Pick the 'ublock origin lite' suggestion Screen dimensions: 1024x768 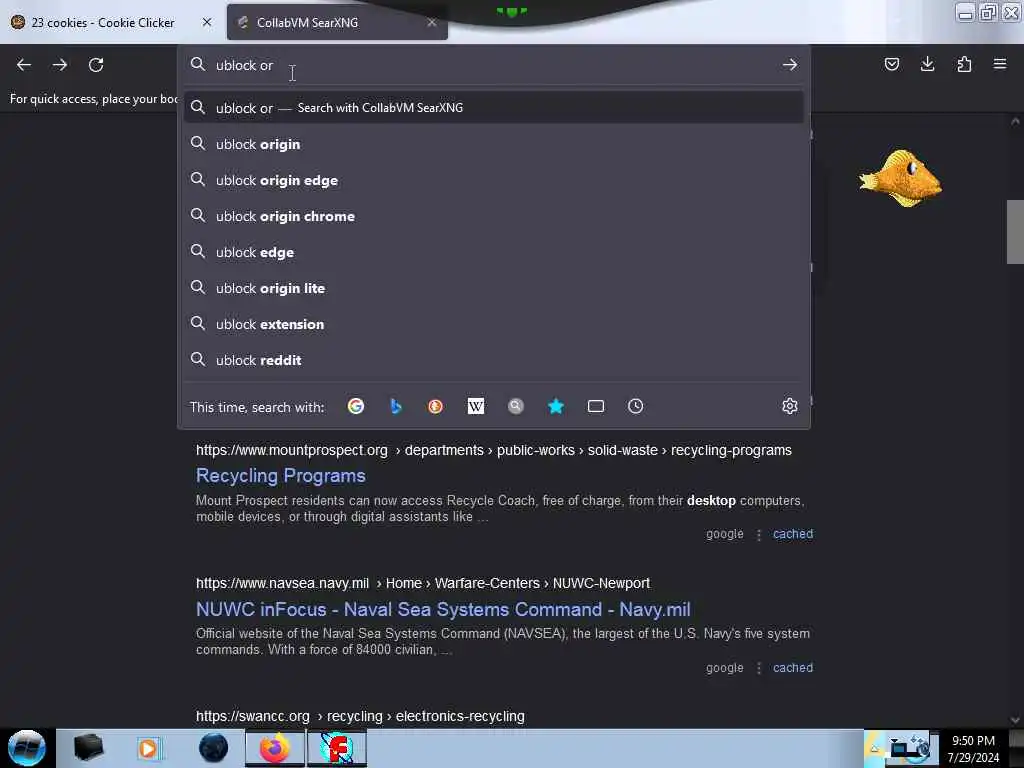click(494, 288)
